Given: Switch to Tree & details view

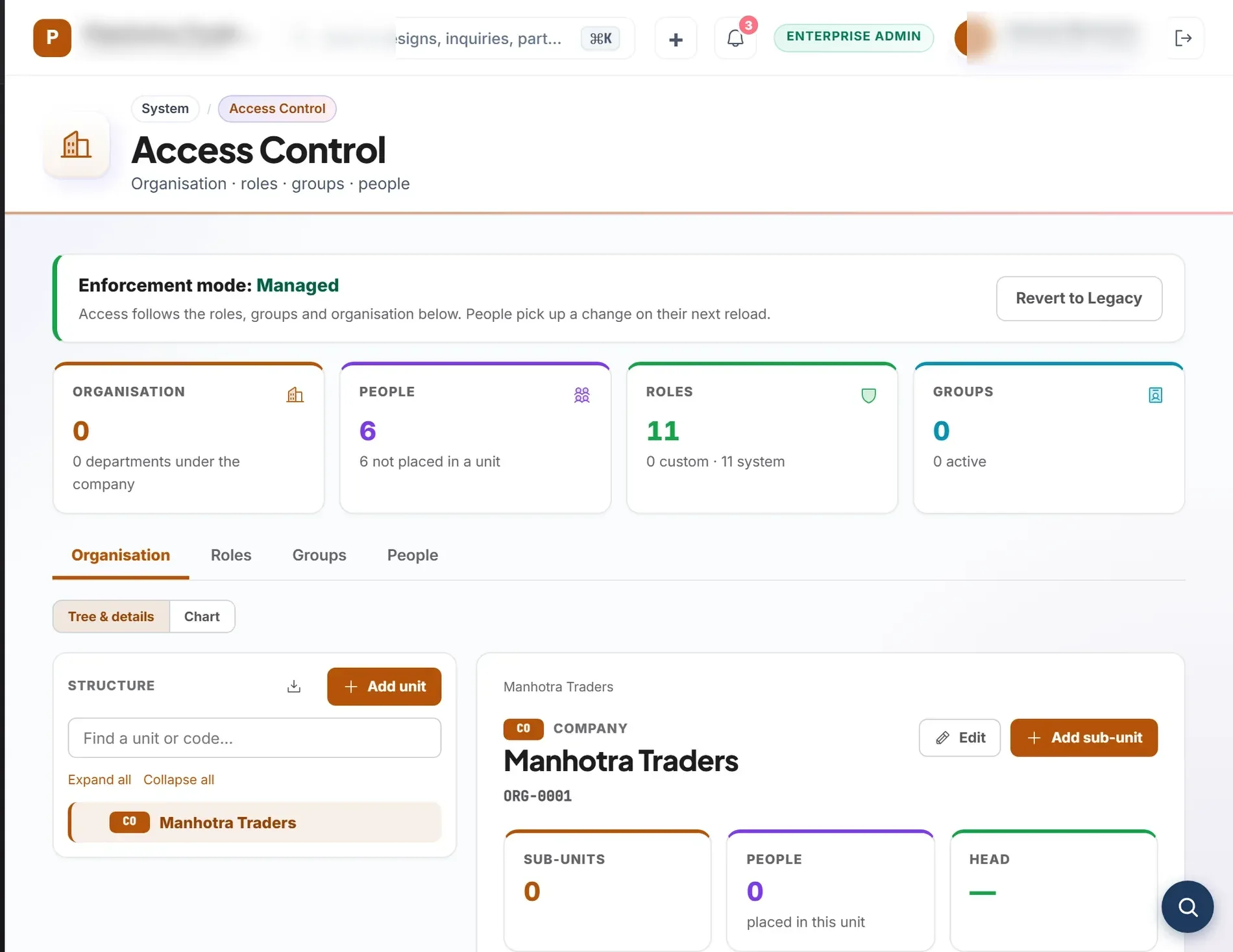Looking at the screenshot, I should click(111, 616).
